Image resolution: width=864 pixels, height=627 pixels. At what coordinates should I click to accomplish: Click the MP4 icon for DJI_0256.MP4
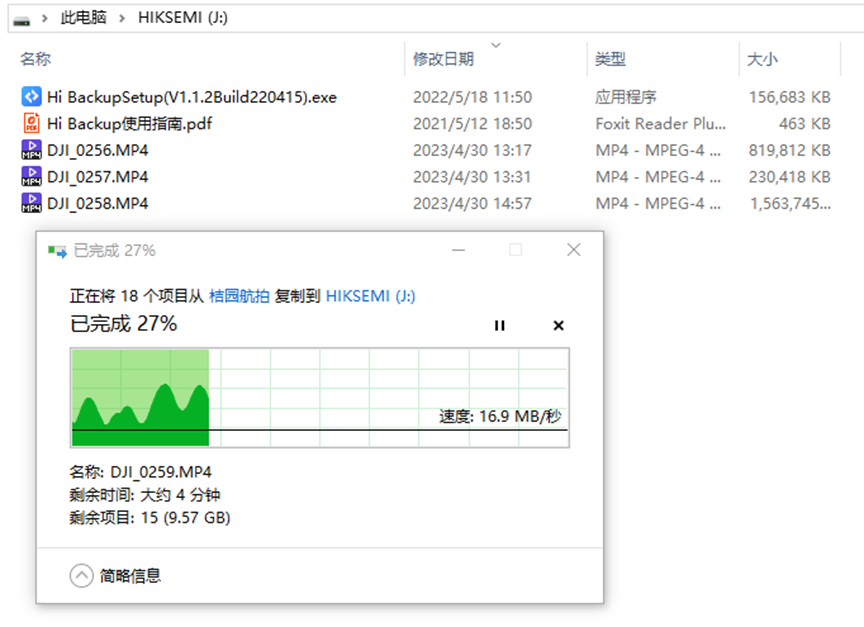[x=31, y=150]
